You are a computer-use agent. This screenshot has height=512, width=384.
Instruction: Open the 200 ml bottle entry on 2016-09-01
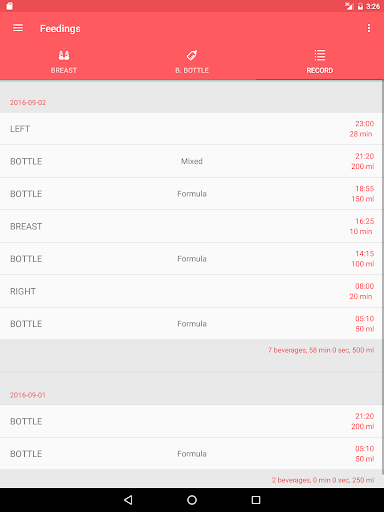(x=191, y=421)
